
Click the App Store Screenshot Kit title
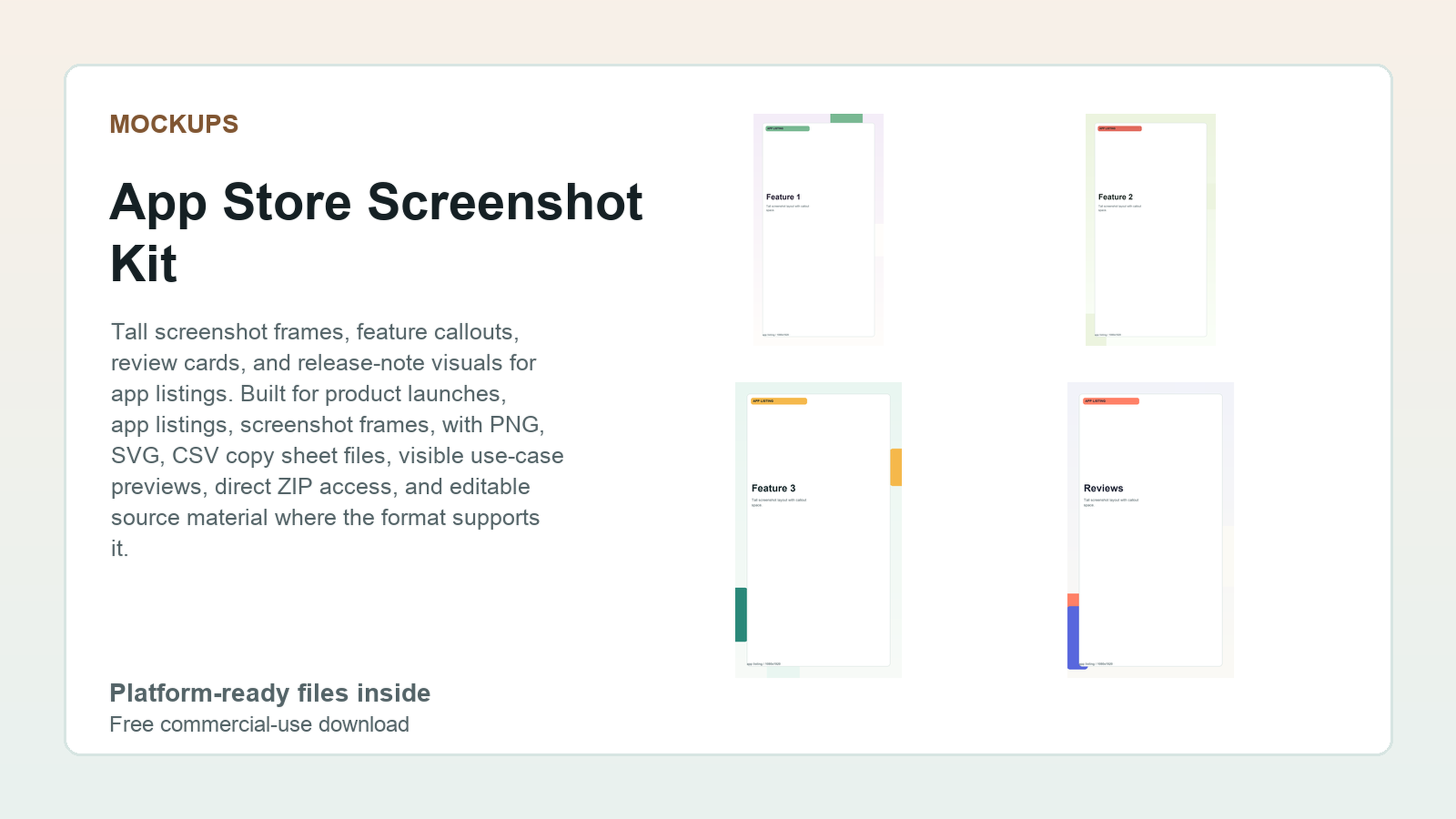coord(376,233)
